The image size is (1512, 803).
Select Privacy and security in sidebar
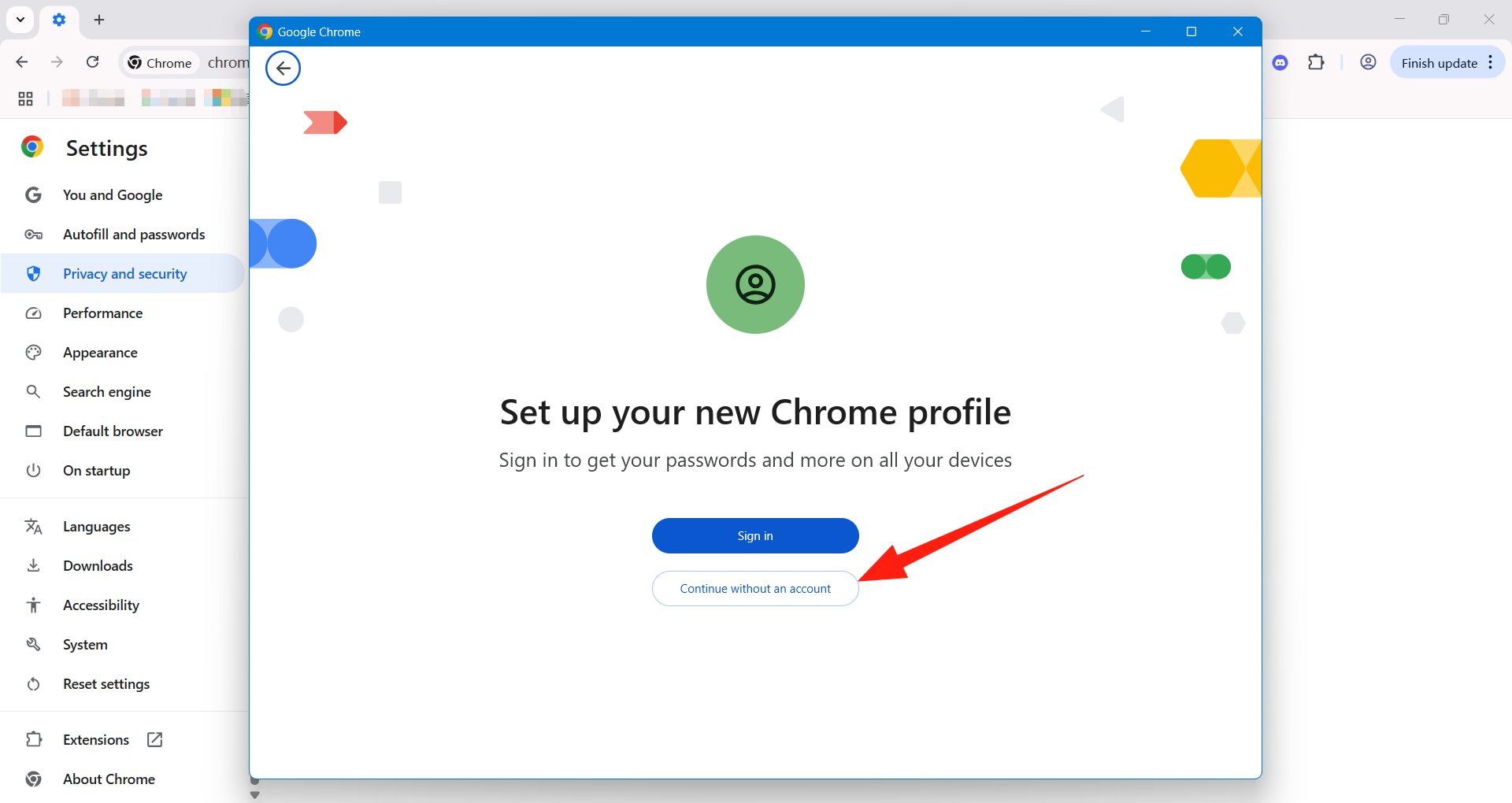tap(124, 274)
